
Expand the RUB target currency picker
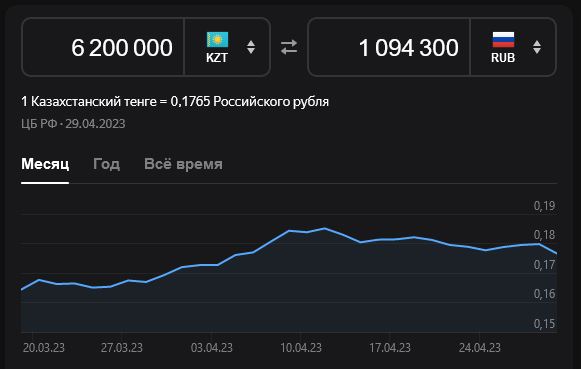pyautogui.click(x=513, y=47)
